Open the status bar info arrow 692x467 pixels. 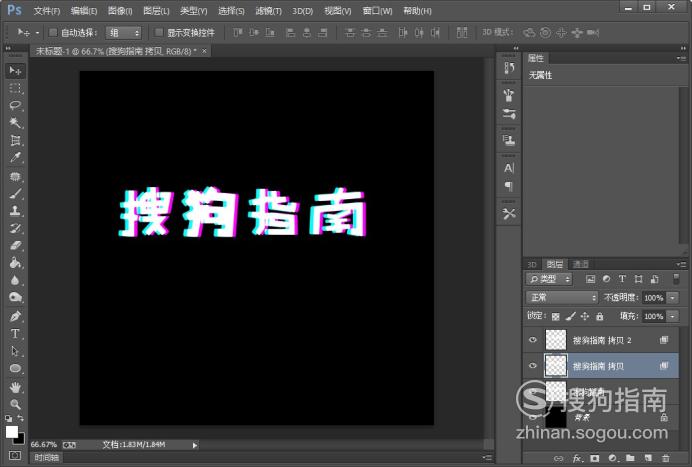click(x=195, y=445)
